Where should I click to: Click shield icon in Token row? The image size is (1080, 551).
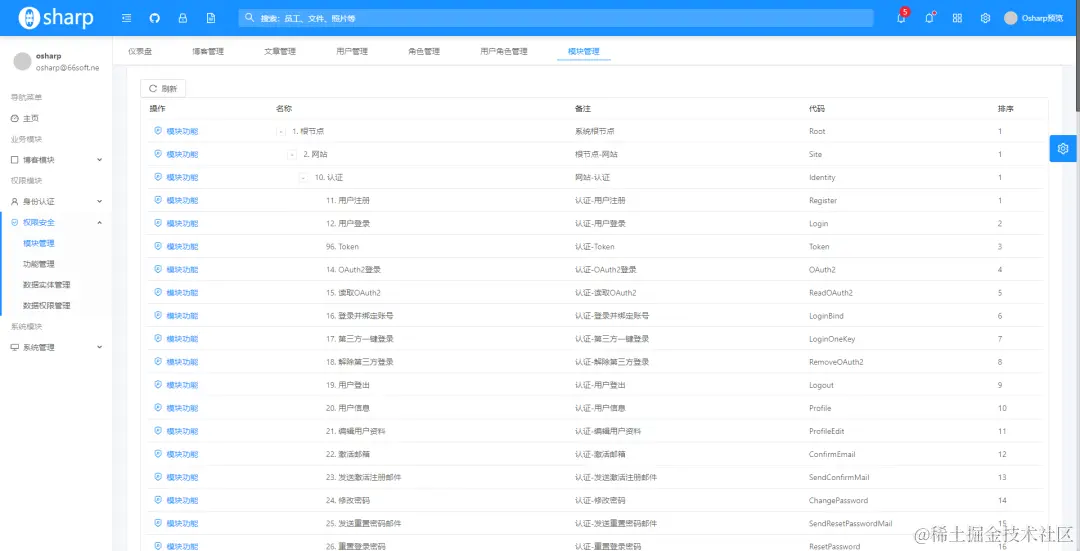[158, 247]
